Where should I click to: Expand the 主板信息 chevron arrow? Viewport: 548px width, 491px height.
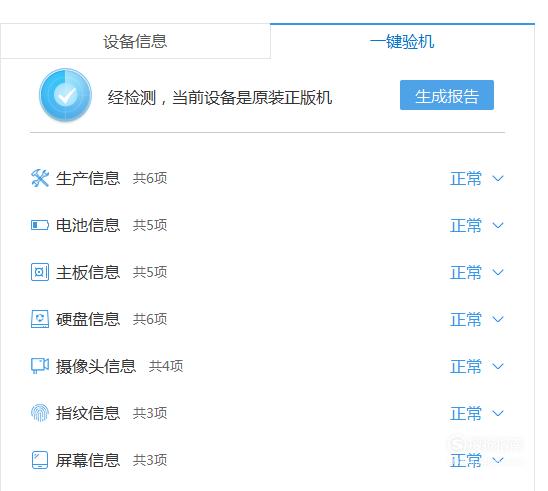click(498, 272)
